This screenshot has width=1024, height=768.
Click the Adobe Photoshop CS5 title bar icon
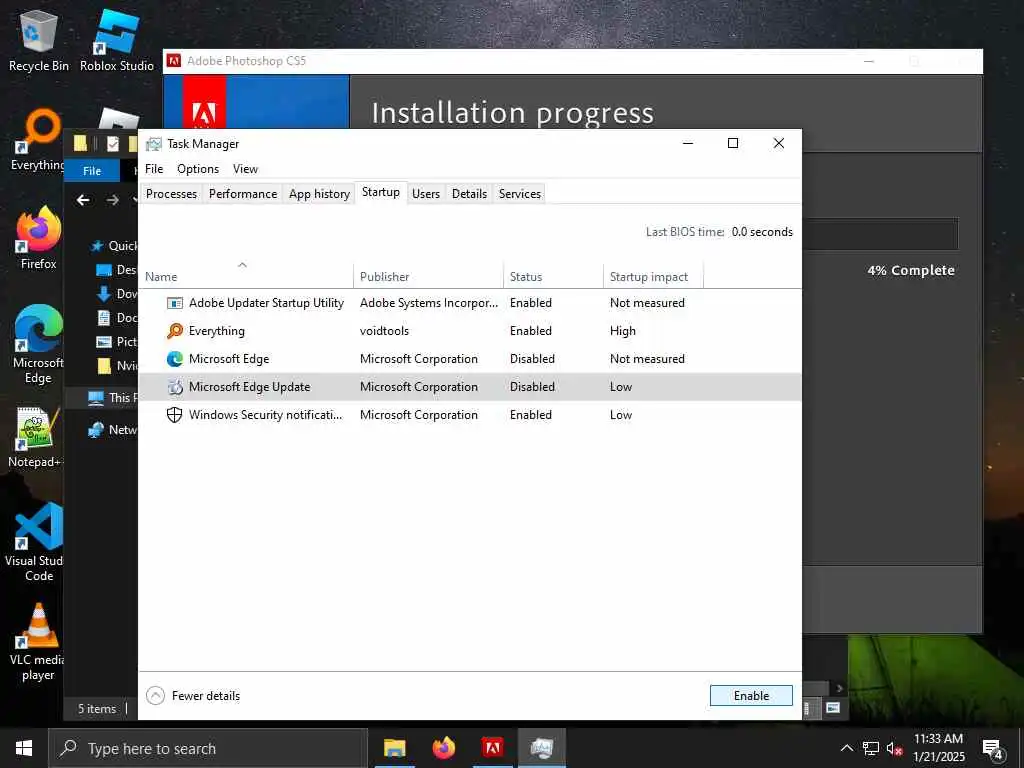click(x=174, y=61)
